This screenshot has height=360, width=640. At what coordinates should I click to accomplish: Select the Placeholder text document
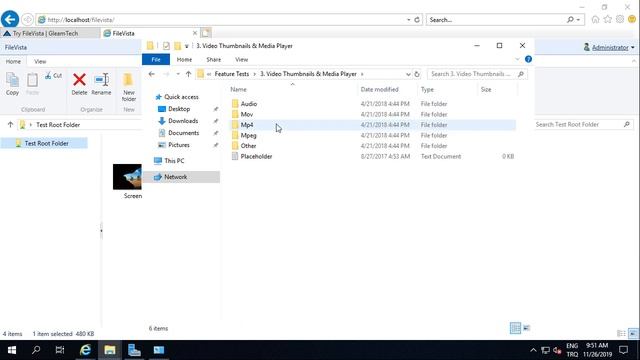(373, 156)
